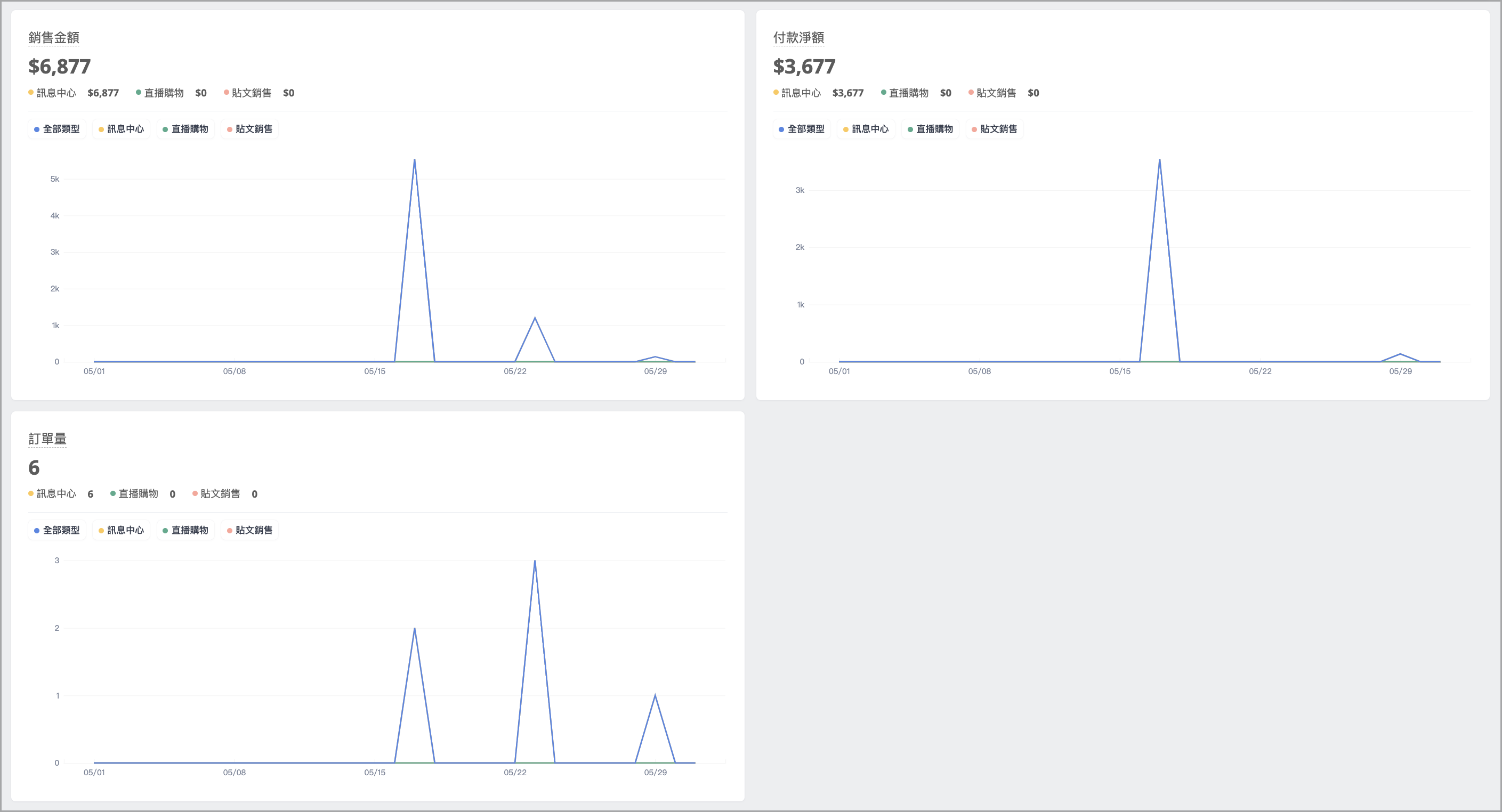The height and width of the screenshot is (812, 1502).
Task: Click the 付款淨額 card title
Action: click(799, 38)
